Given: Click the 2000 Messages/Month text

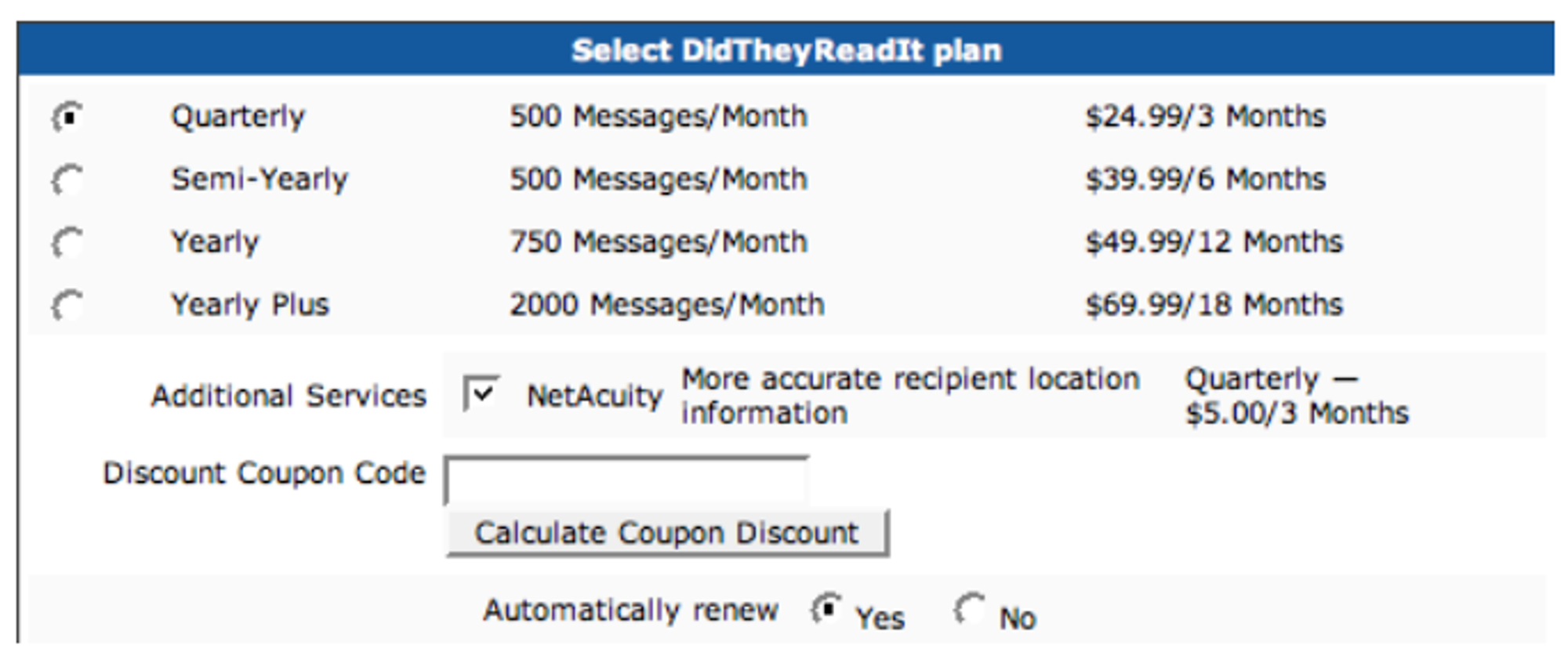Looking at the screenshot, I should [x=667, y=305].
